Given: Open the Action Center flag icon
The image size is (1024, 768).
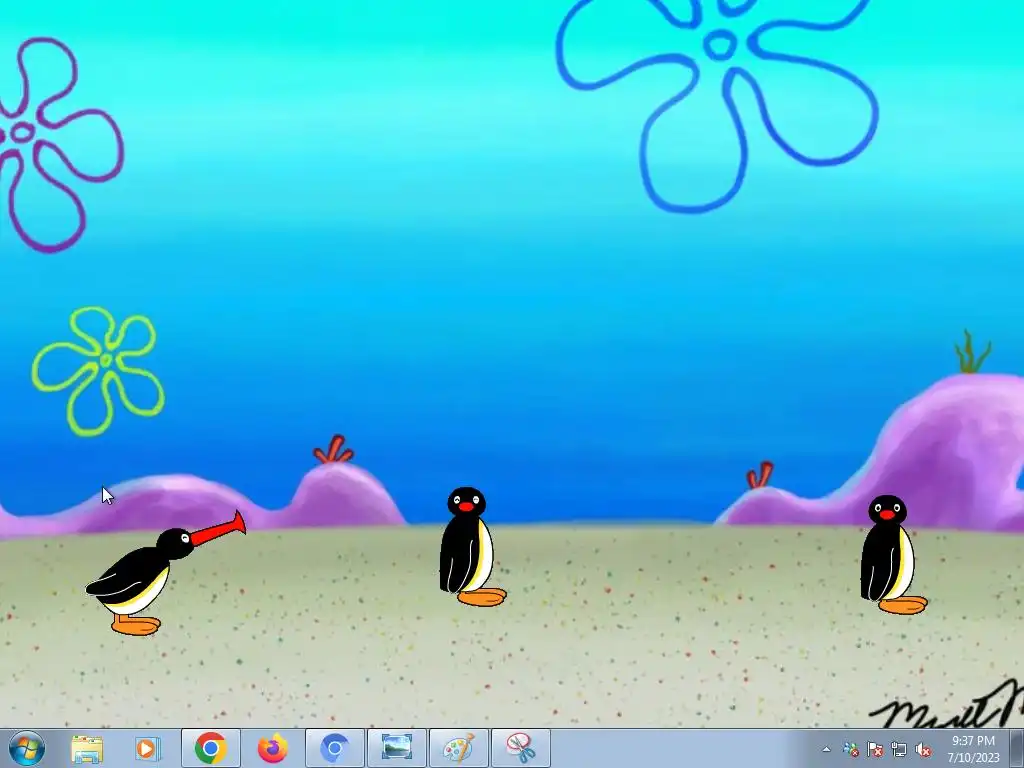Looking at the screenshot, I should tap(874, 750).
